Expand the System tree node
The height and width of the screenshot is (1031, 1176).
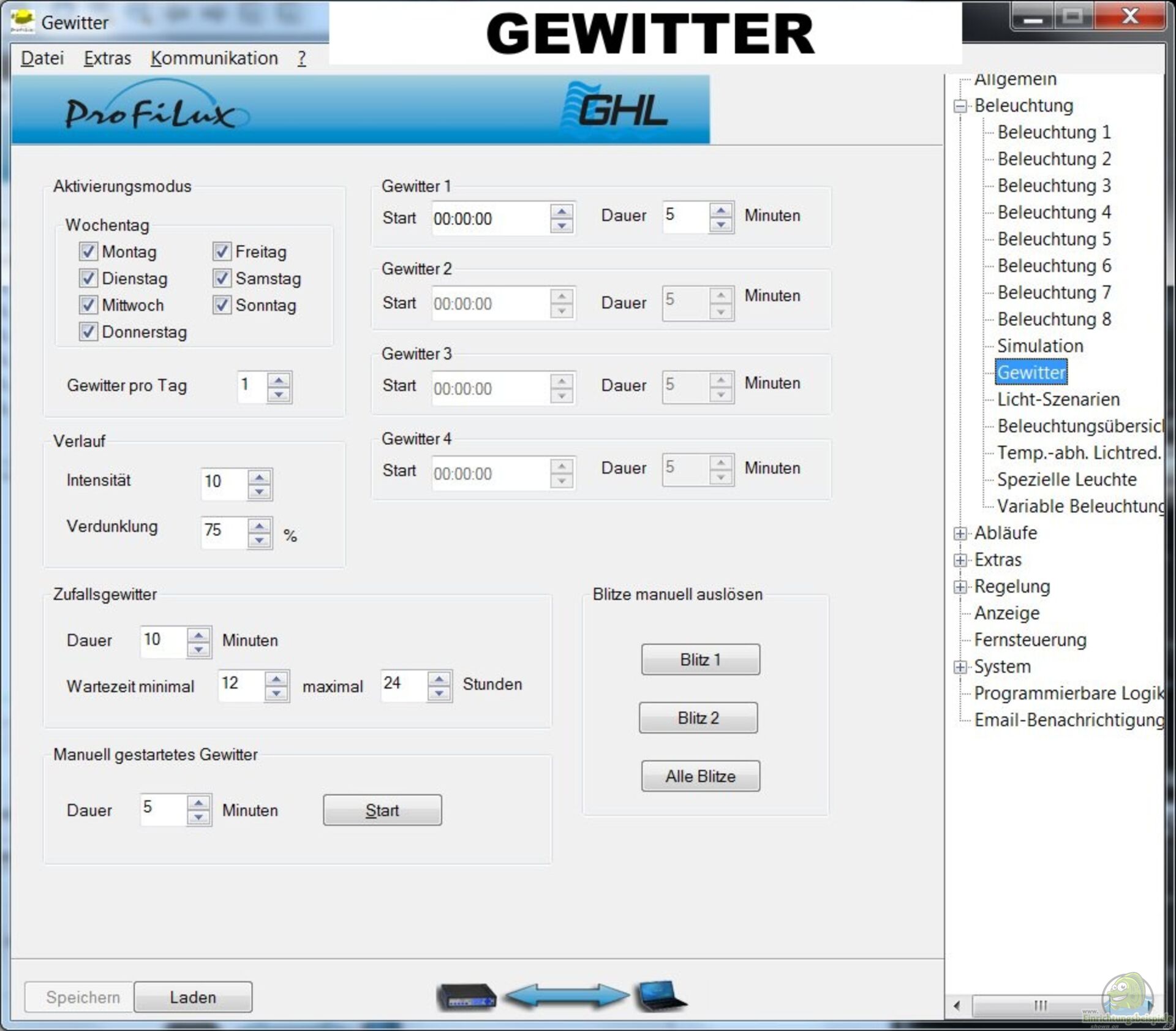[960, 667]
